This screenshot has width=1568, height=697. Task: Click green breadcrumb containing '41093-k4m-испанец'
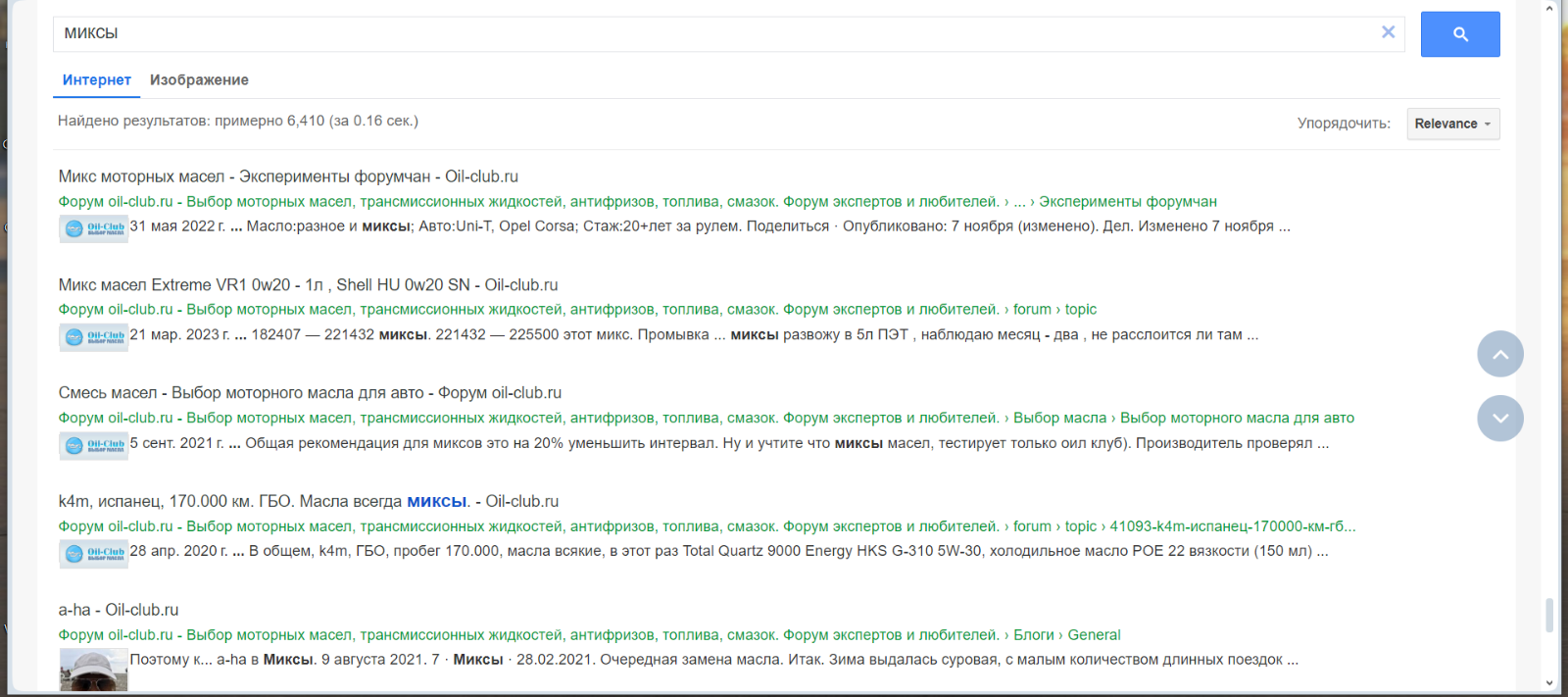(707, 526)
